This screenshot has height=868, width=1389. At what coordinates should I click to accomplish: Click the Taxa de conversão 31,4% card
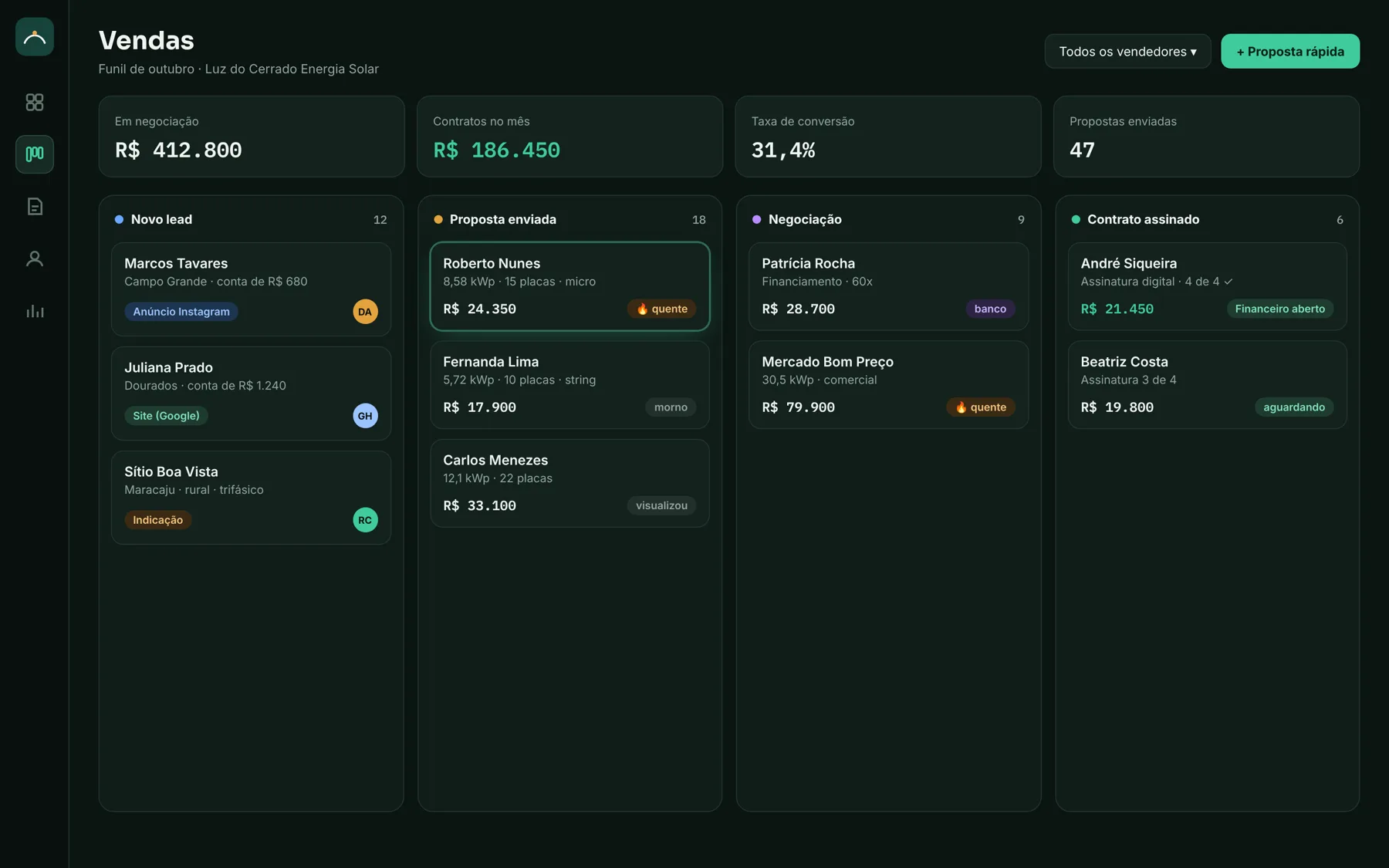click(x=888, y=137)
